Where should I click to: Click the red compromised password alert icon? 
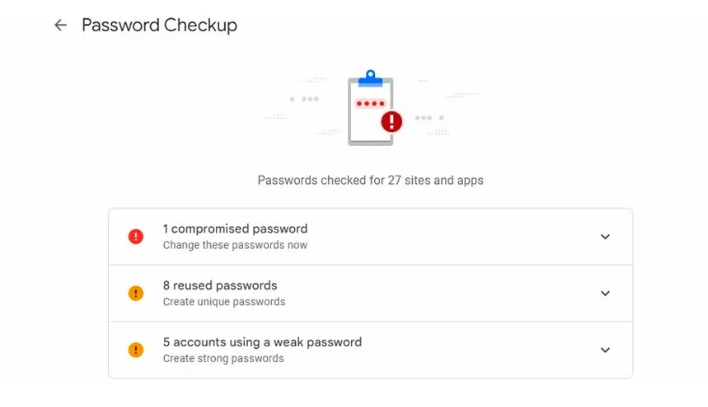tap(136, 237)
